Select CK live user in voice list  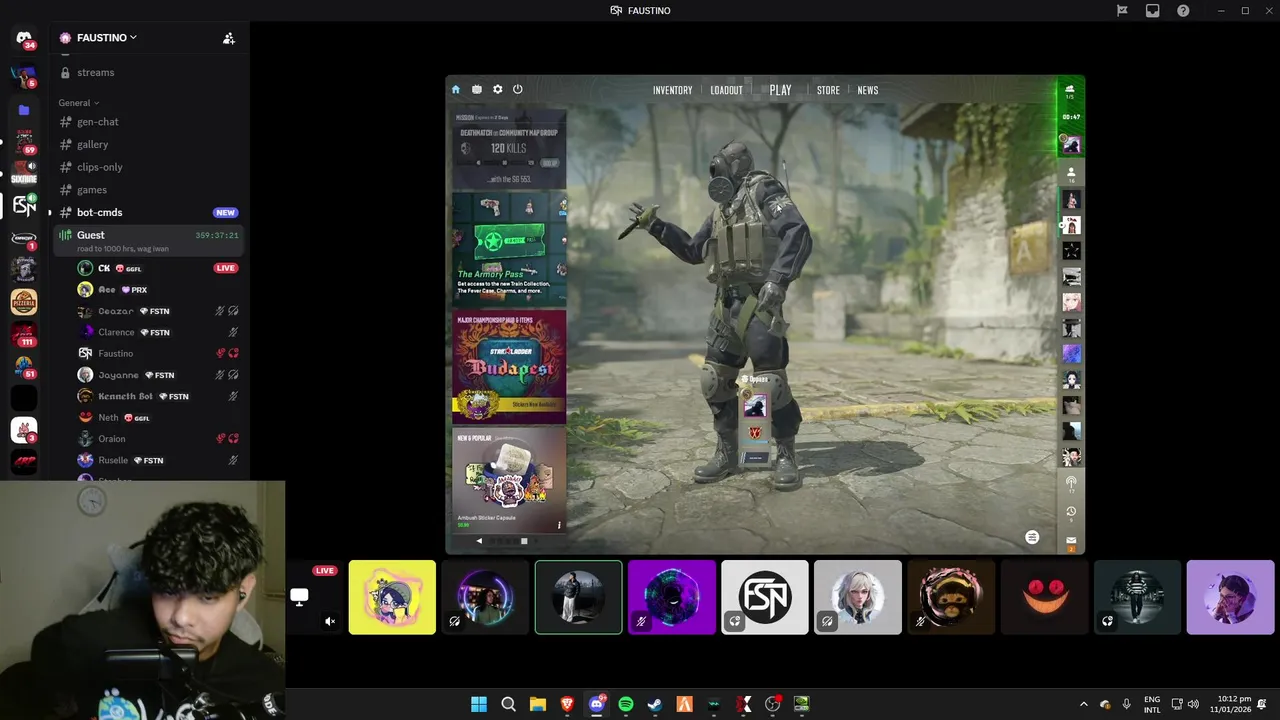(158, 268)
